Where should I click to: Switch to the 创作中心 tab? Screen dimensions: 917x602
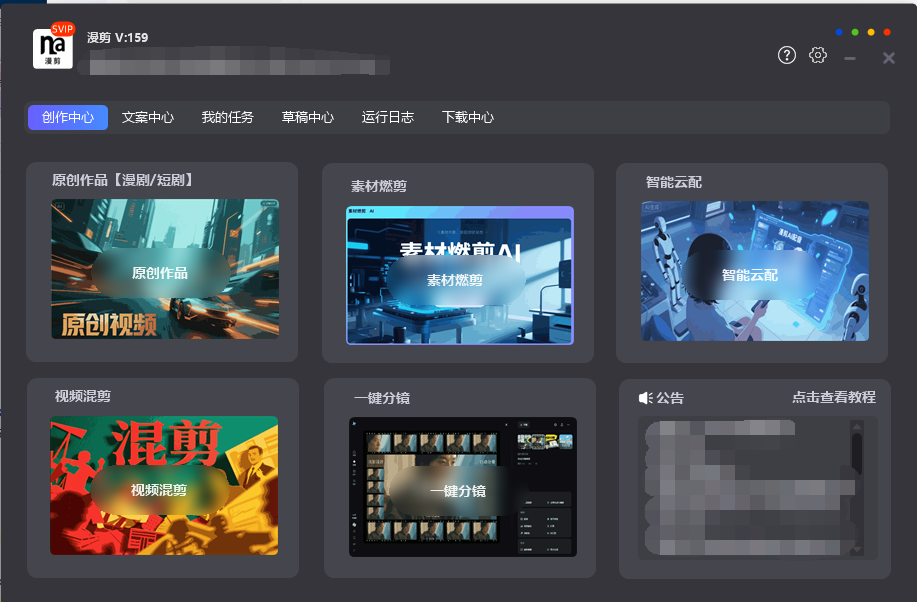tap(68, 117)
